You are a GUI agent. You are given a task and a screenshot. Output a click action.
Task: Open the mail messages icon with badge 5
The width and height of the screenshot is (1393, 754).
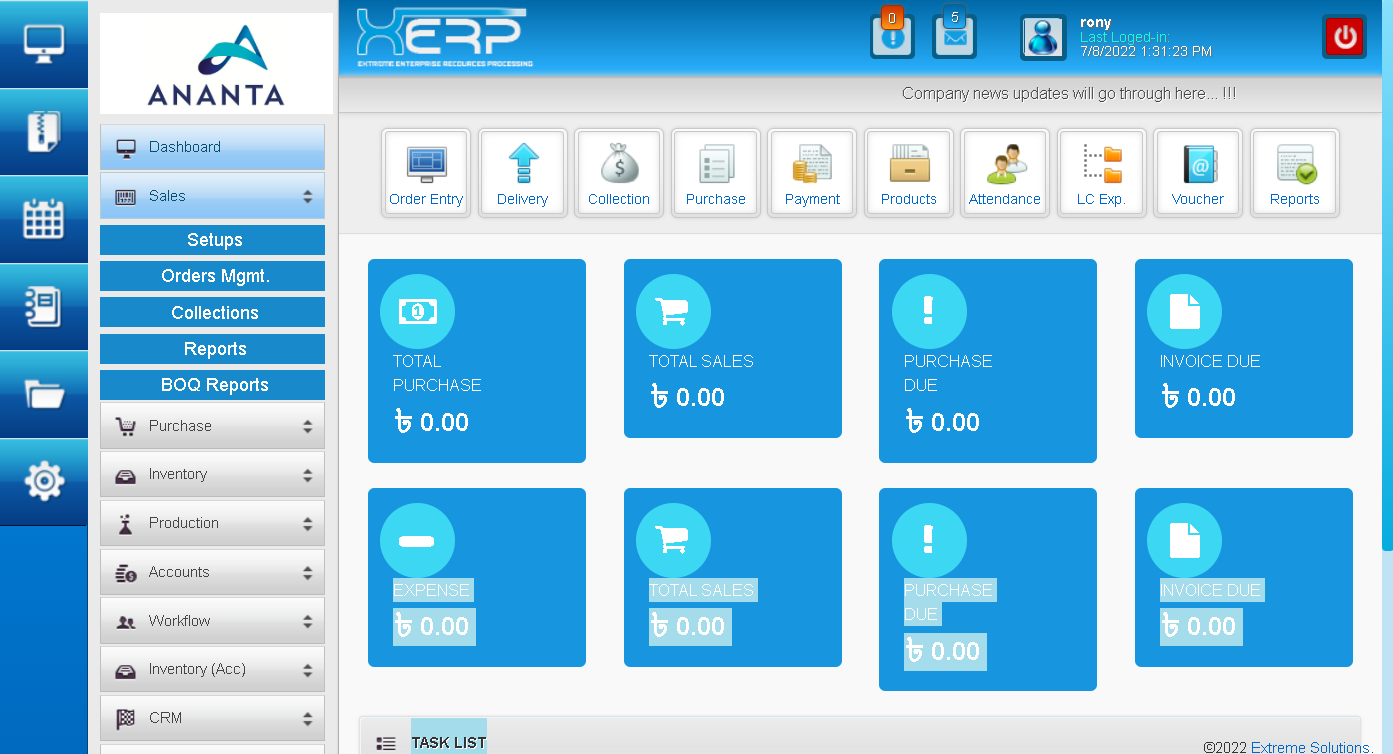(954, 38)
